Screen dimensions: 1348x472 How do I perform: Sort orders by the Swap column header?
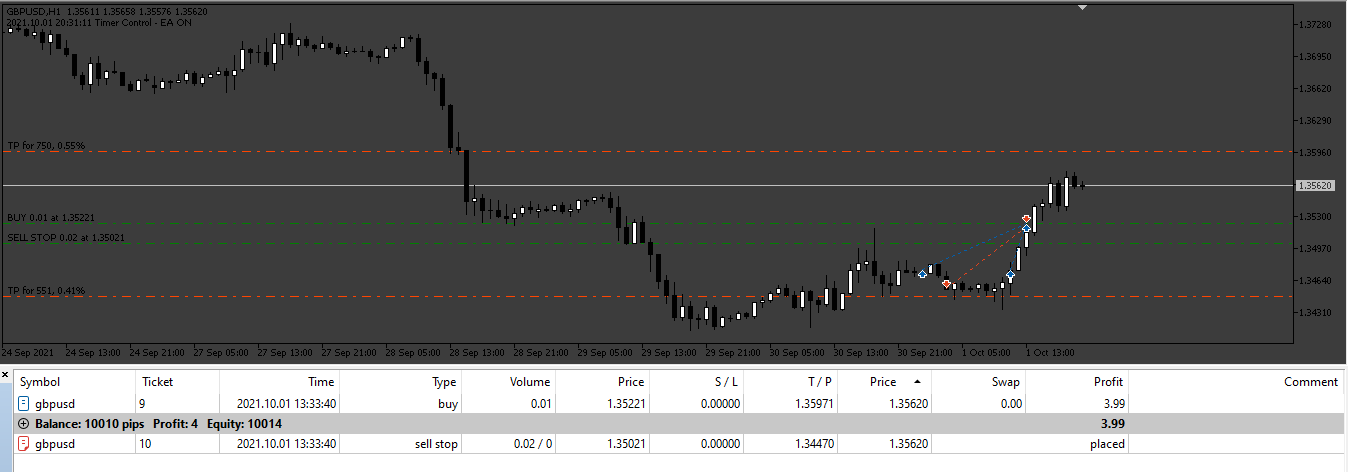coord(1007,381)
